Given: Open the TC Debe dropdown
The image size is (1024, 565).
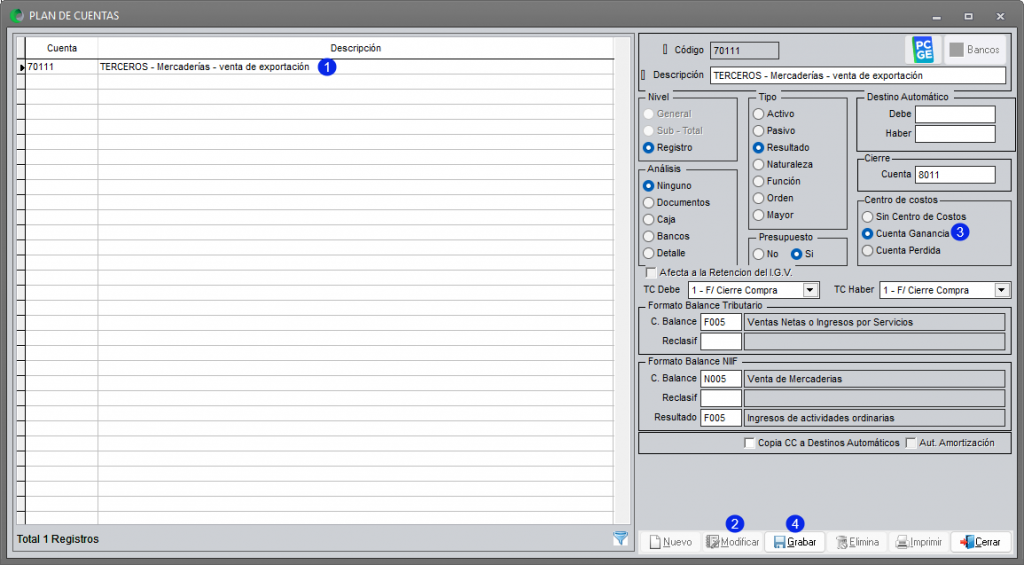Looking at the screenshot, I should point(810,290).
